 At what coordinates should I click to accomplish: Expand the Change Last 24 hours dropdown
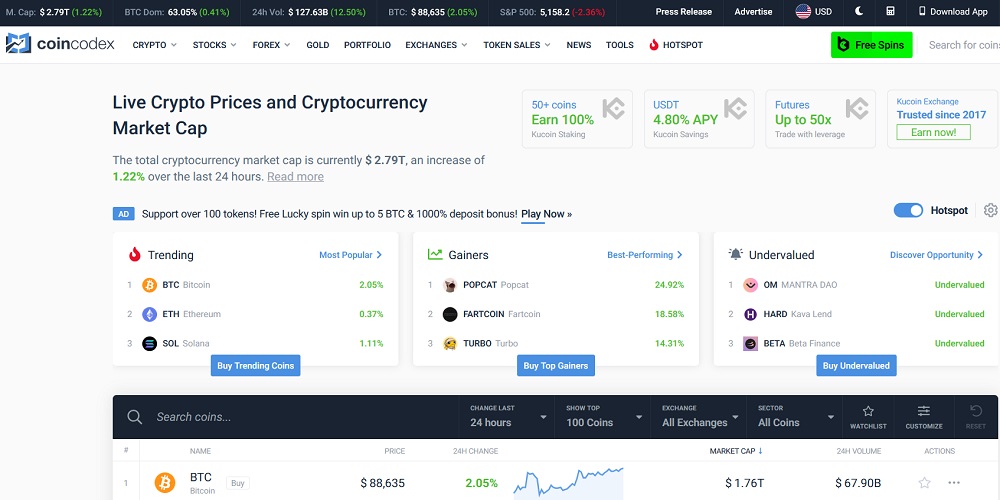pos(509,416)
